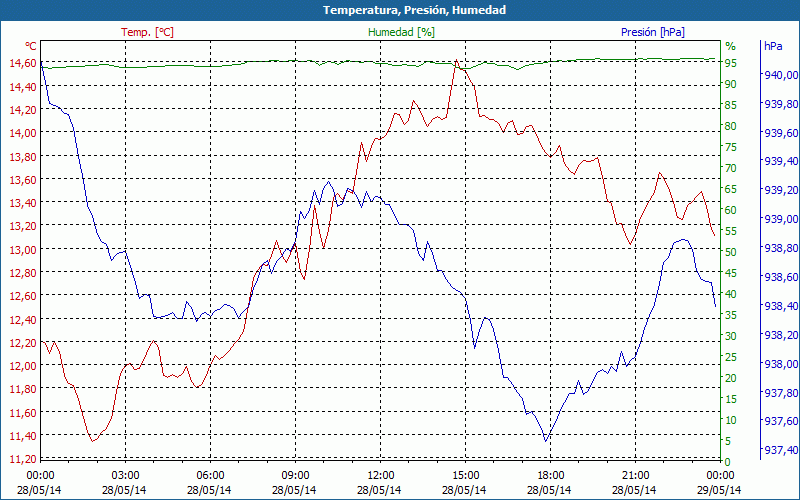Click the 06:00 time axis label
This screenshot has width=800, height=500.
coord(210,476)
